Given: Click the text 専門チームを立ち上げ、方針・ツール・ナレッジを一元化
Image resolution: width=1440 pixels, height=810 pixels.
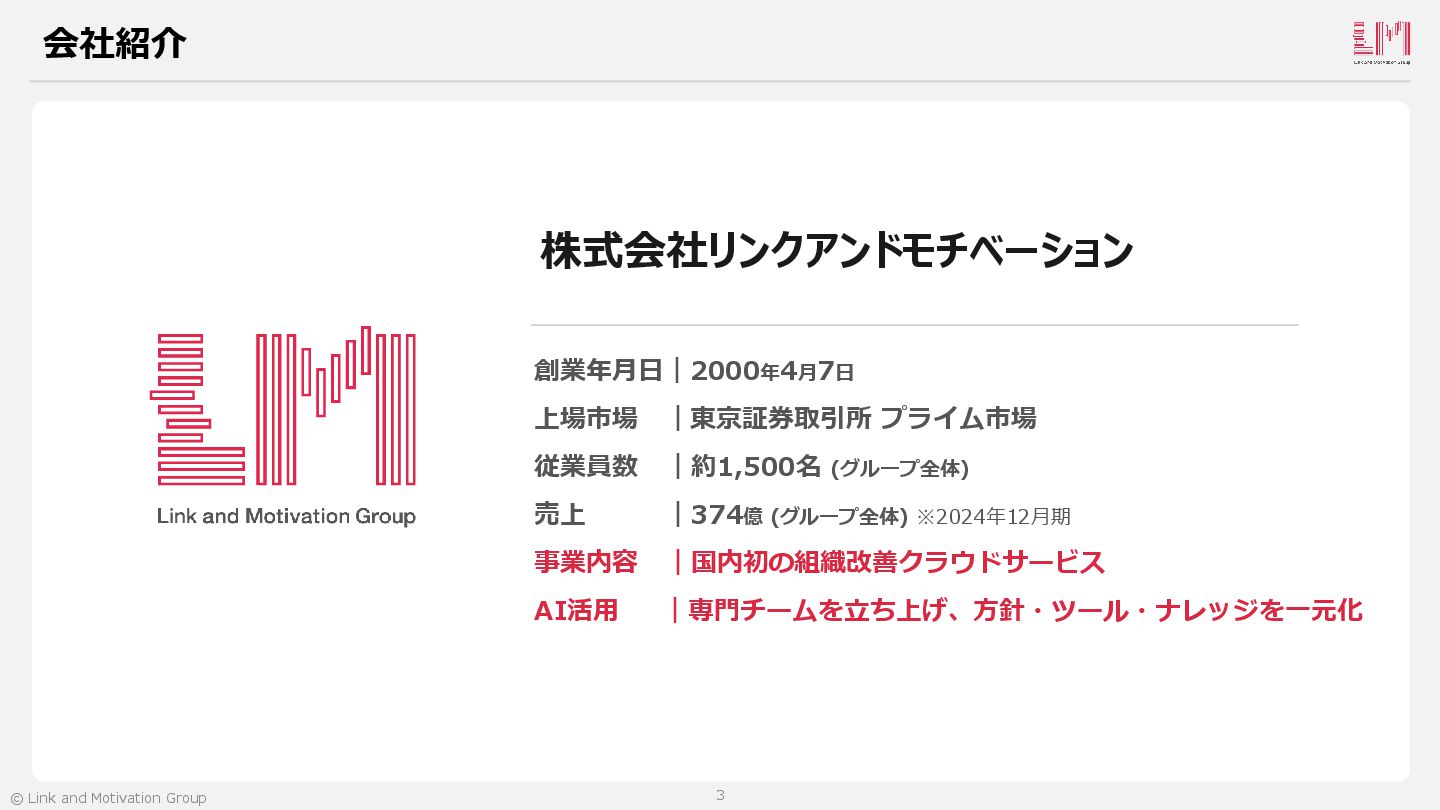Looking at the screenshot, I should (x=1025, y=610).
